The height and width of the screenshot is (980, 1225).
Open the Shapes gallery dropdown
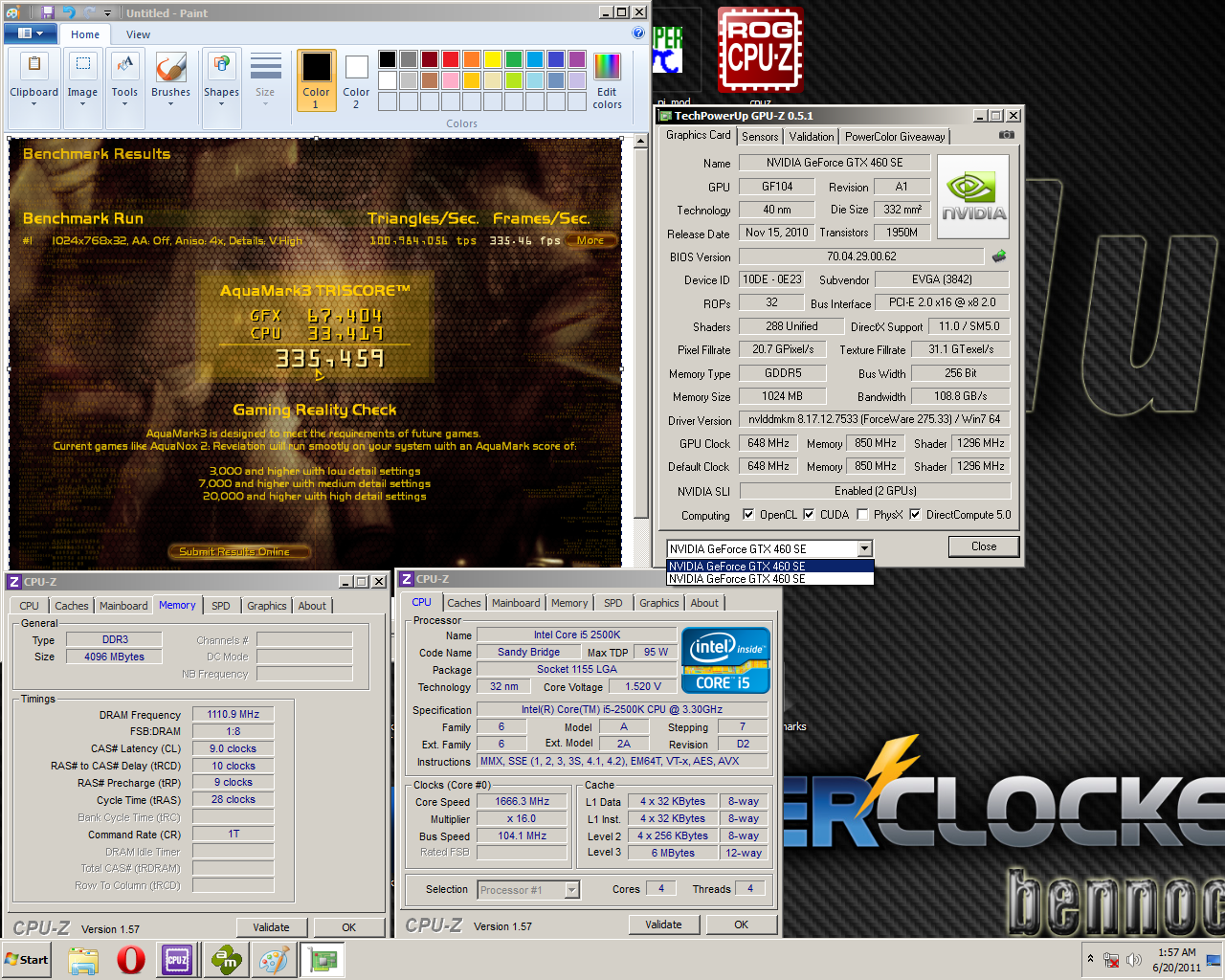pos(221,88)
